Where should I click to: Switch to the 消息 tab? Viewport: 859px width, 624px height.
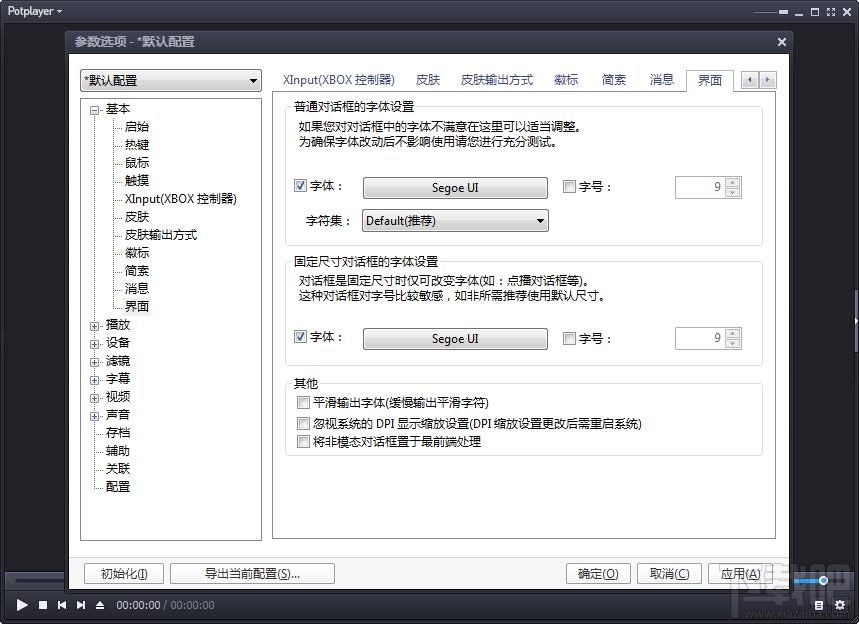point(661,80)
